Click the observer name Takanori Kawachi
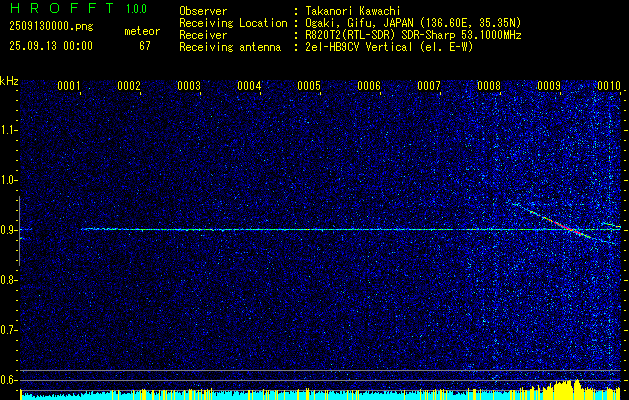Screen dimensions: 629x400 [x=353, y=11]
